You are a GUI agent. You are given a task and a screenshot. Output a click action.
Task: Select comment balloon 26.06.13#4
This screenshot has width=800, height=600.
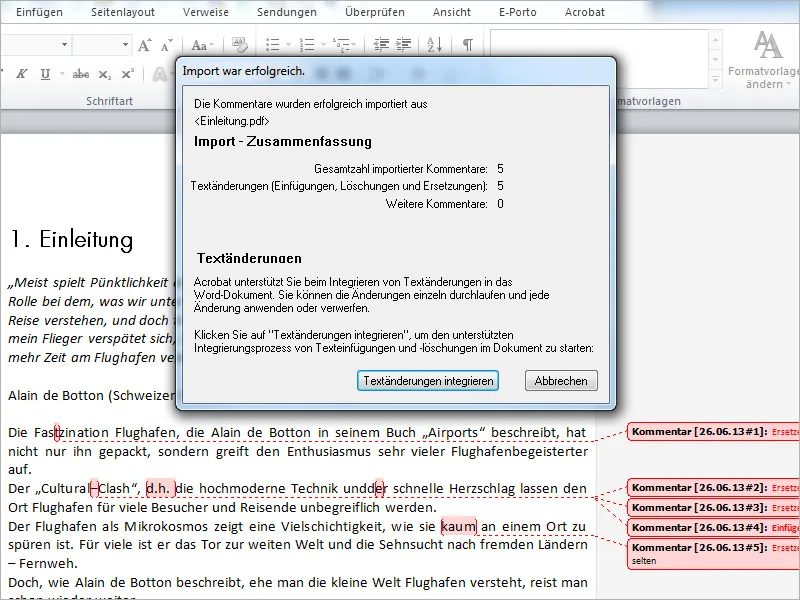coord(713,528)
